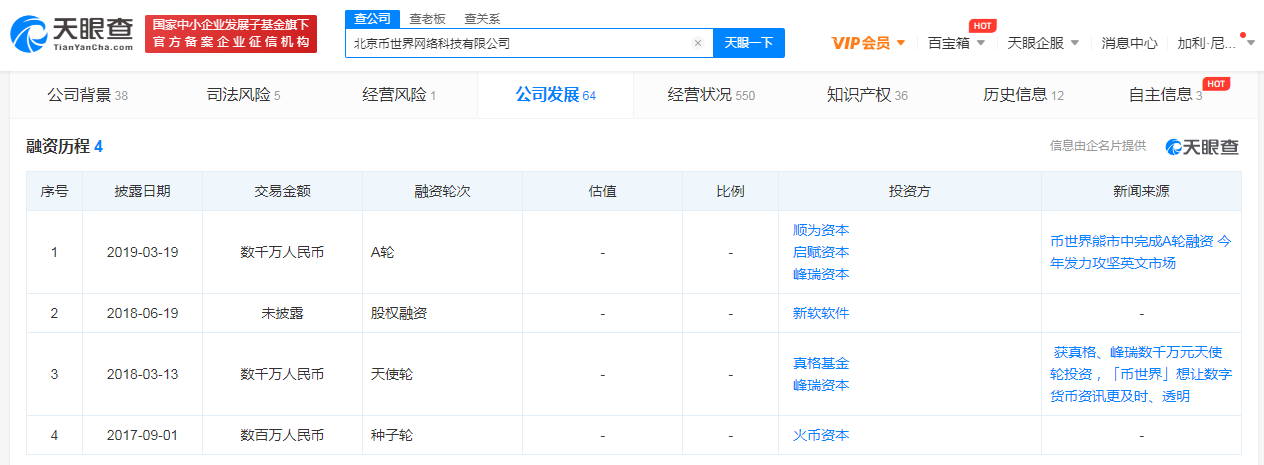Select the 查老板 search tab
1264x465 pixels.
coord(427,18)
